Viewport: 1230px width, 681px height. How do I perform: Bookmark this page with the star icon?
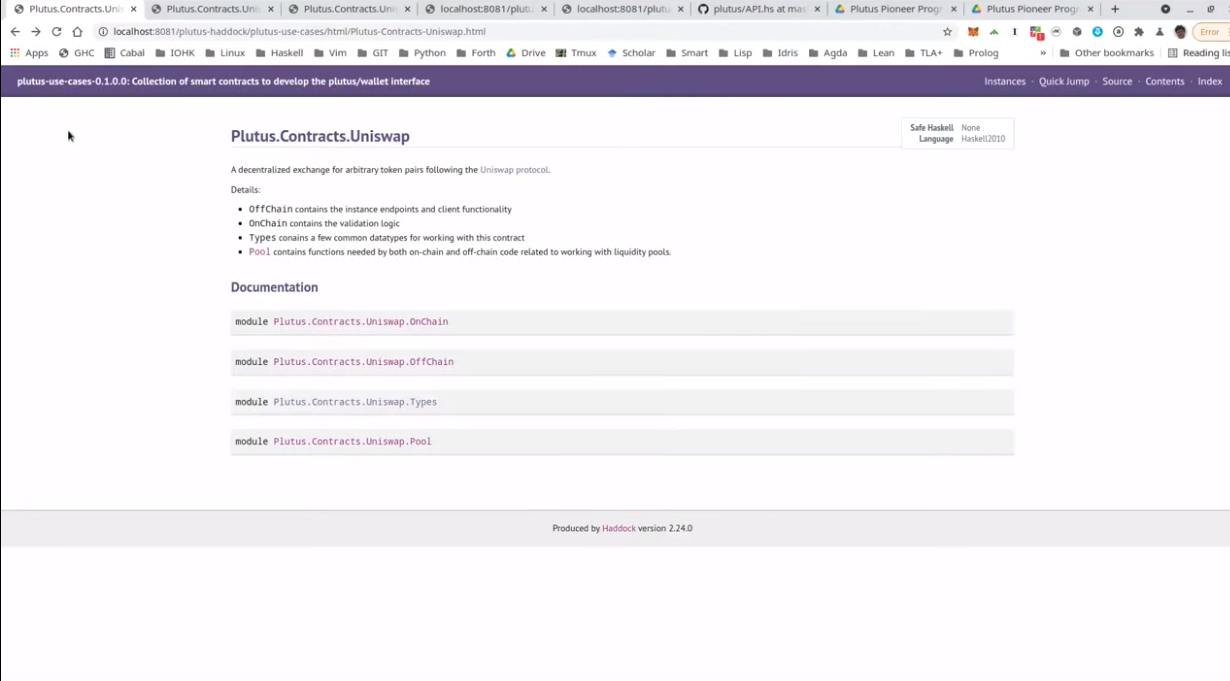coord(947,32)
